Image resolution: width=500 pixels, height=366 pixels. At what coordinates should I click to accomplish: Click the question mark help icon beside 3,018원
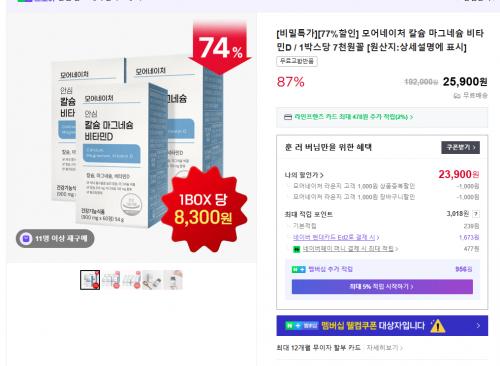pos(476,214)
